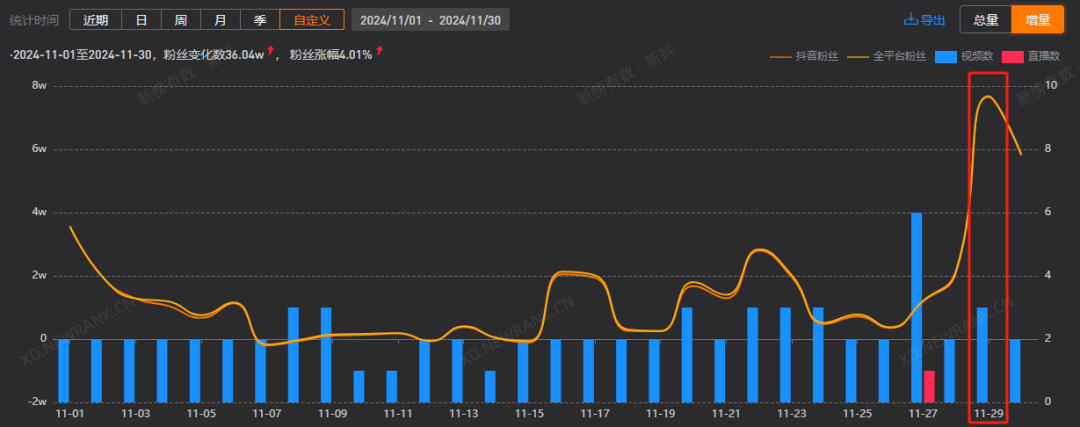1080x427 pixels.
Task: Switch to the 总量 view
Action: [986, 19]
